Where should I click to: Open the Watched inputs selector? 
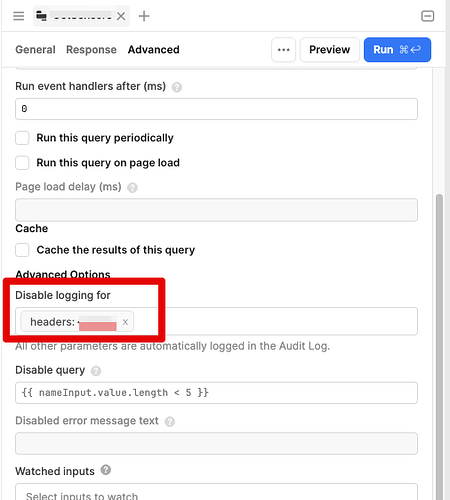tap(216, 492)
